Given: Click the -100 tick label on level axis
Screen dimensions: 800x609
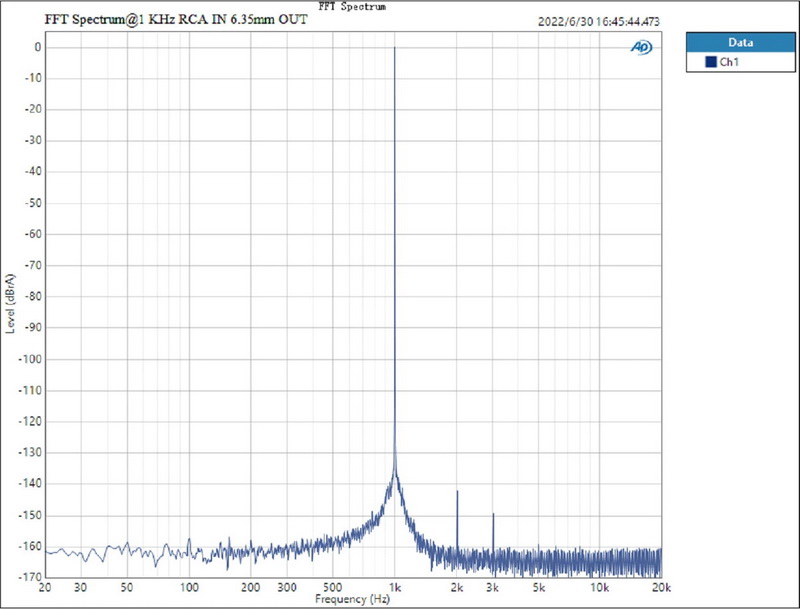Looking at the screenshot, I should tap(29, 359).
